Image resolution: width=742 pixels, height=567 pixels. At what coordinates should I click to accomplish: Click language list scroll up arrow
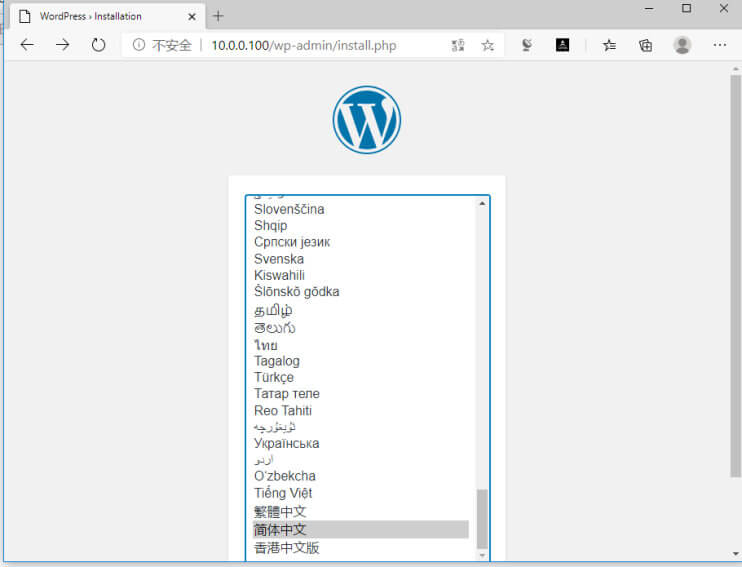(x=482, y=203)
